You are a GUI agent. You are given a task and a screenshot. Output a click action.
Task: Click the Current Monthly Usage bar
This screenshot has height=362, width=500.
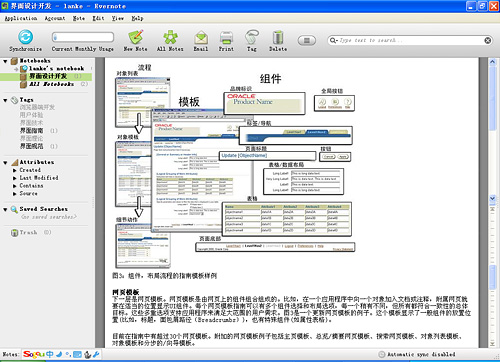[x=83, y=37]
